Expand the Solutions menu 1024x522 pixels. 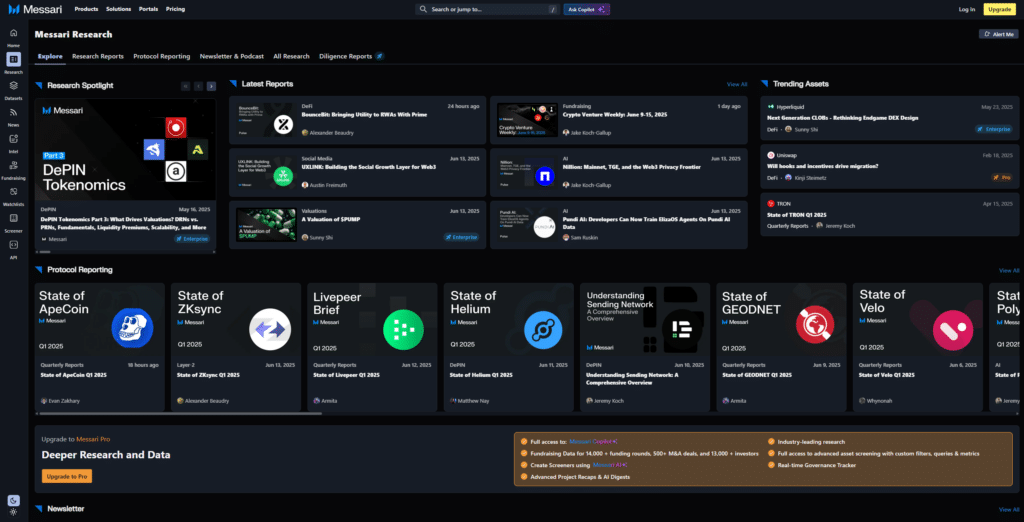tap(118, 9)
